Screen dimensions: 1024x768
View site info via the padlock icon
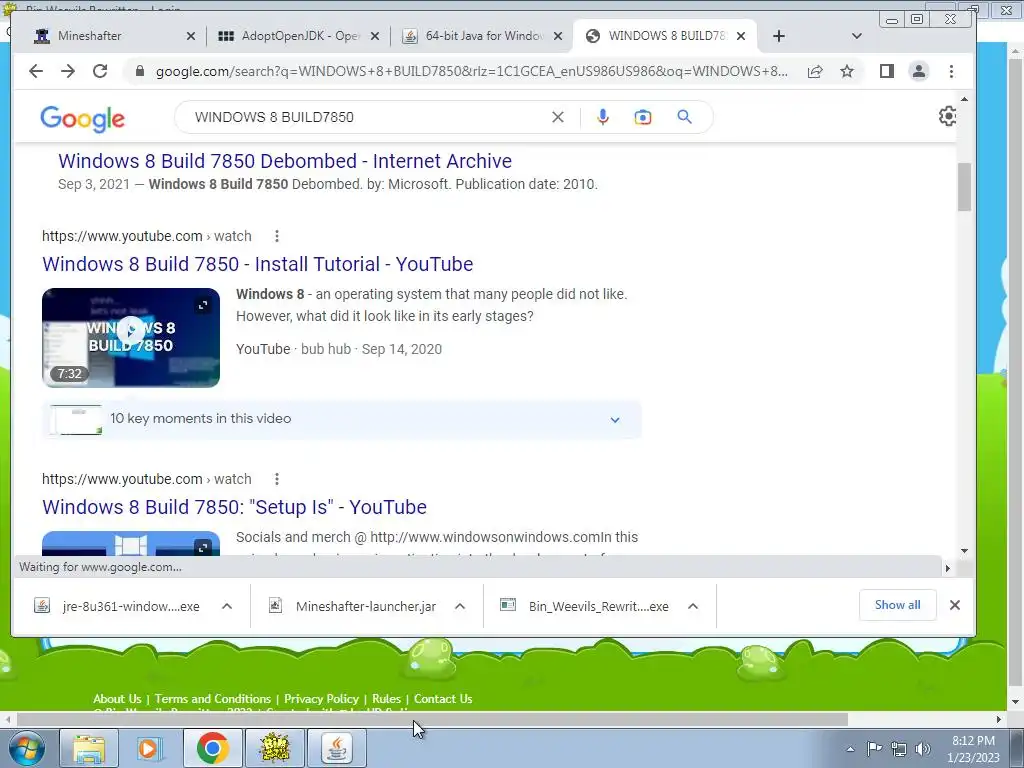click(x=139, y=71)
